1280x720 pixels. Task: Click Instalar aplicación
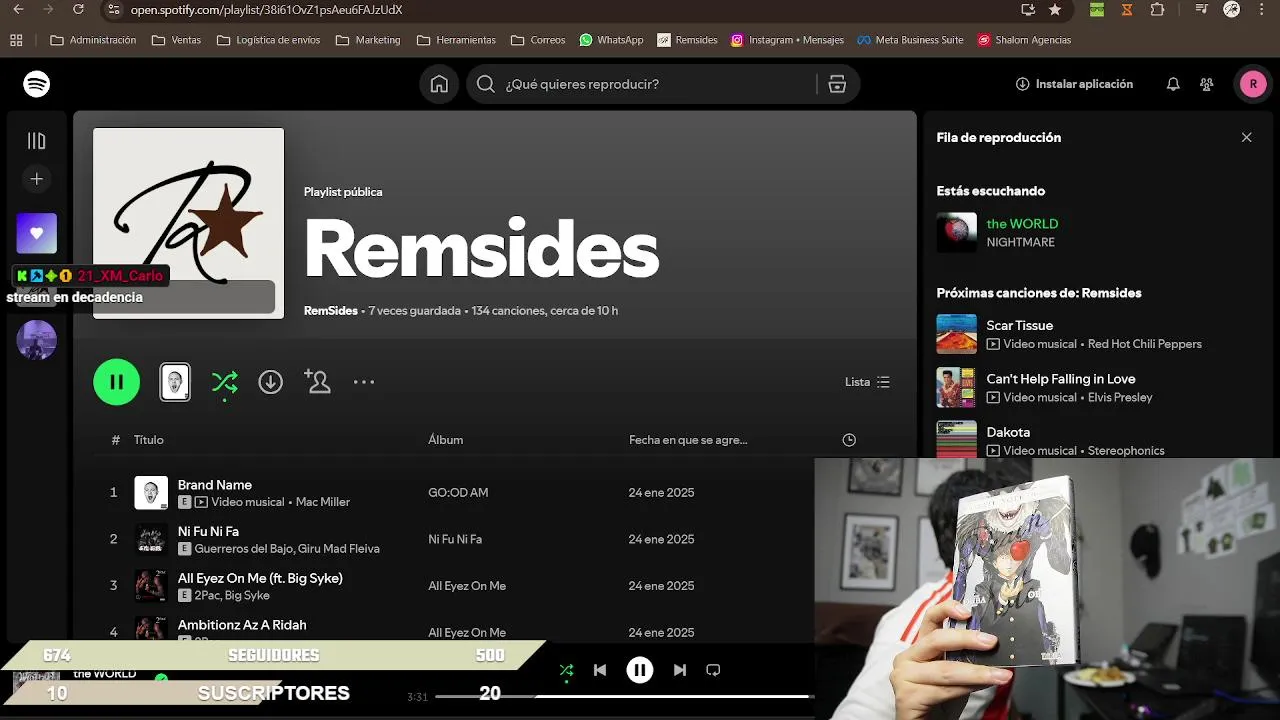1074,84
